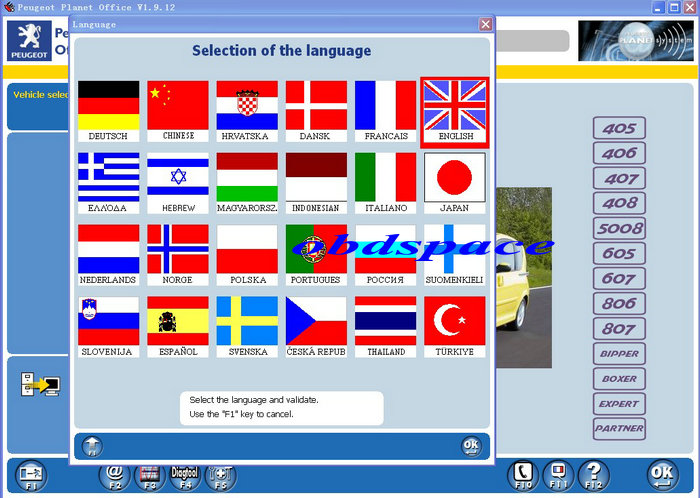
Task: Open Diagtool F4
Action: tap(185, 477)
